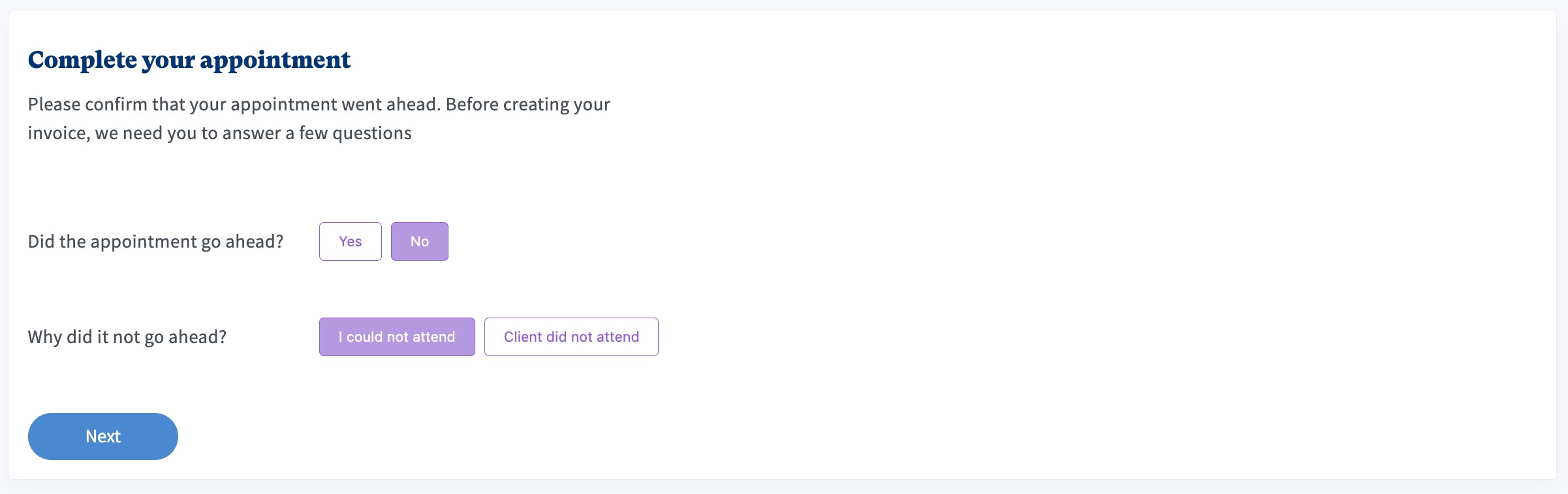Click the outlined Yes button

coord(350,241)
